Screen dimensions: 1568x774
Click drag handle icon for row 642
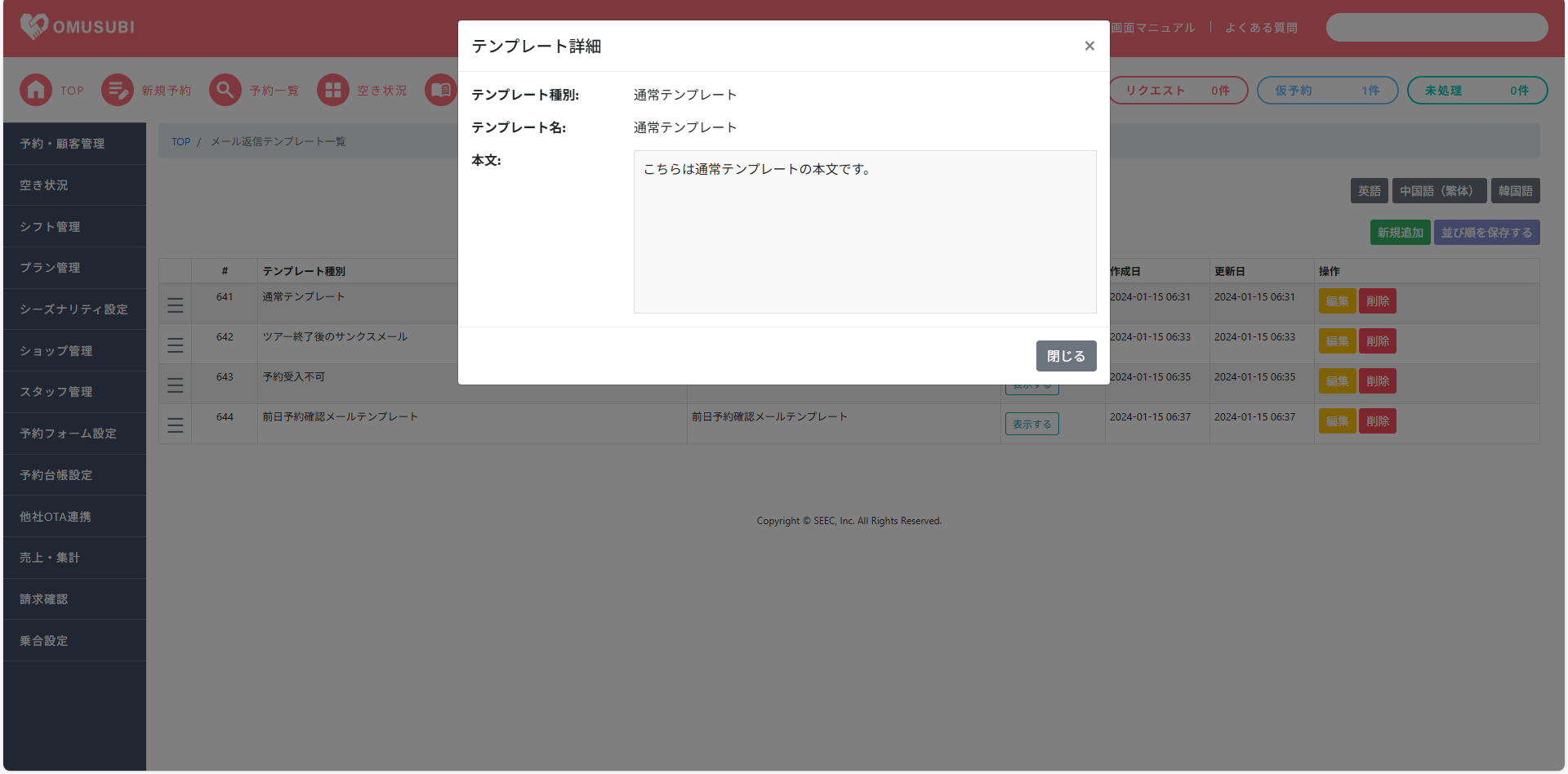[176, 345]
